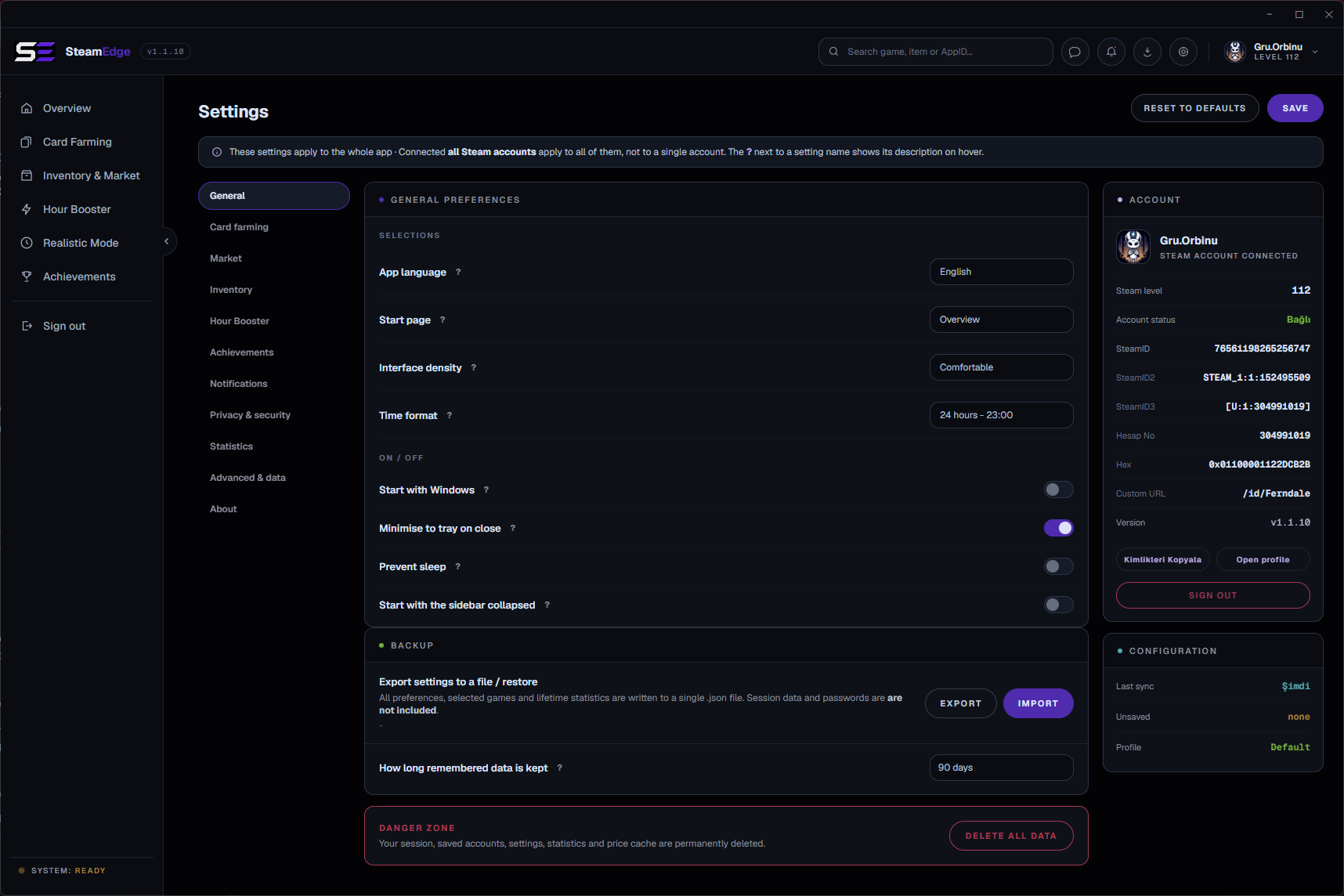The width and height of the screenshot is (1344, 896).
Task: Click the Achievements trophy icon
Action: tap(27, 276)
